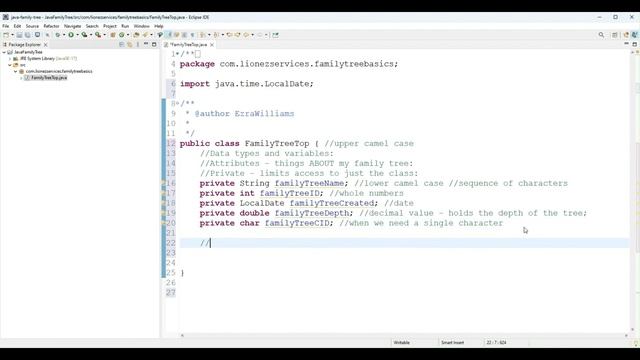Open the Help menu
Viewport: 640px width, 360px height.
tap(159, 26)
